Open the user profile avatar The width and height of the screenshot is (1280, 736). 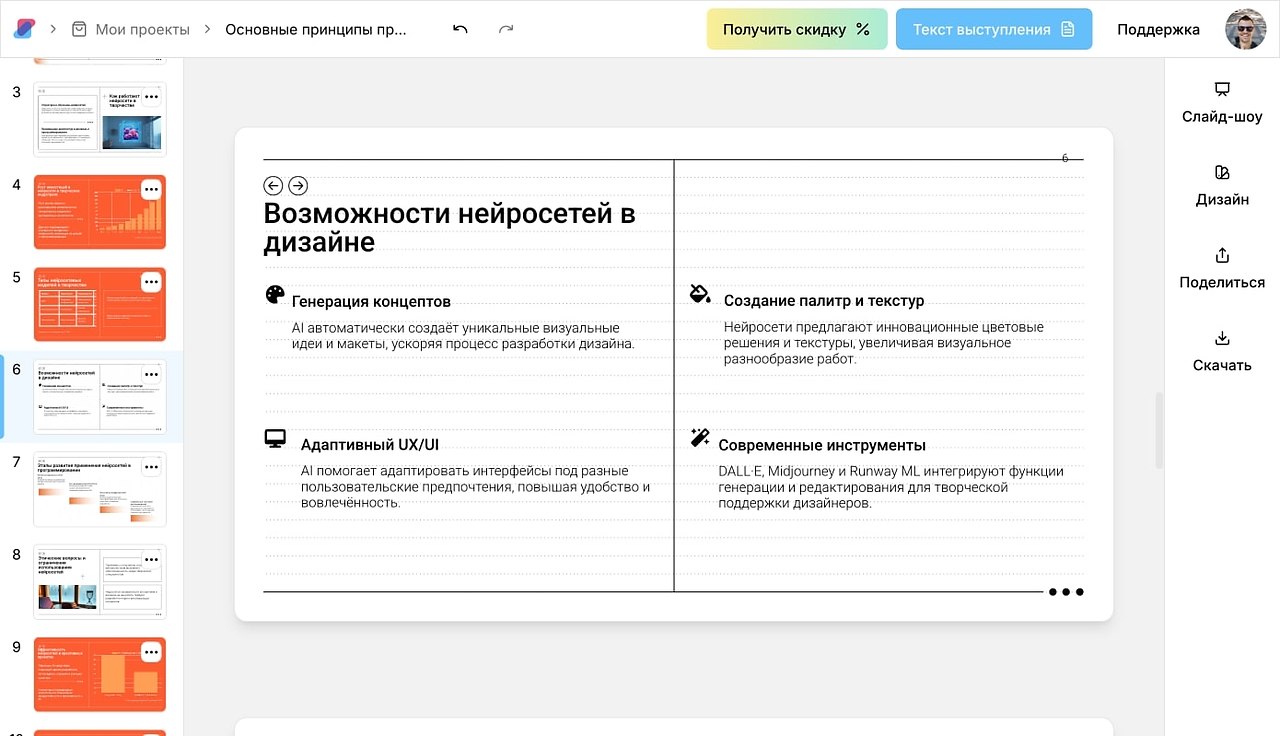pos(1245,29)
